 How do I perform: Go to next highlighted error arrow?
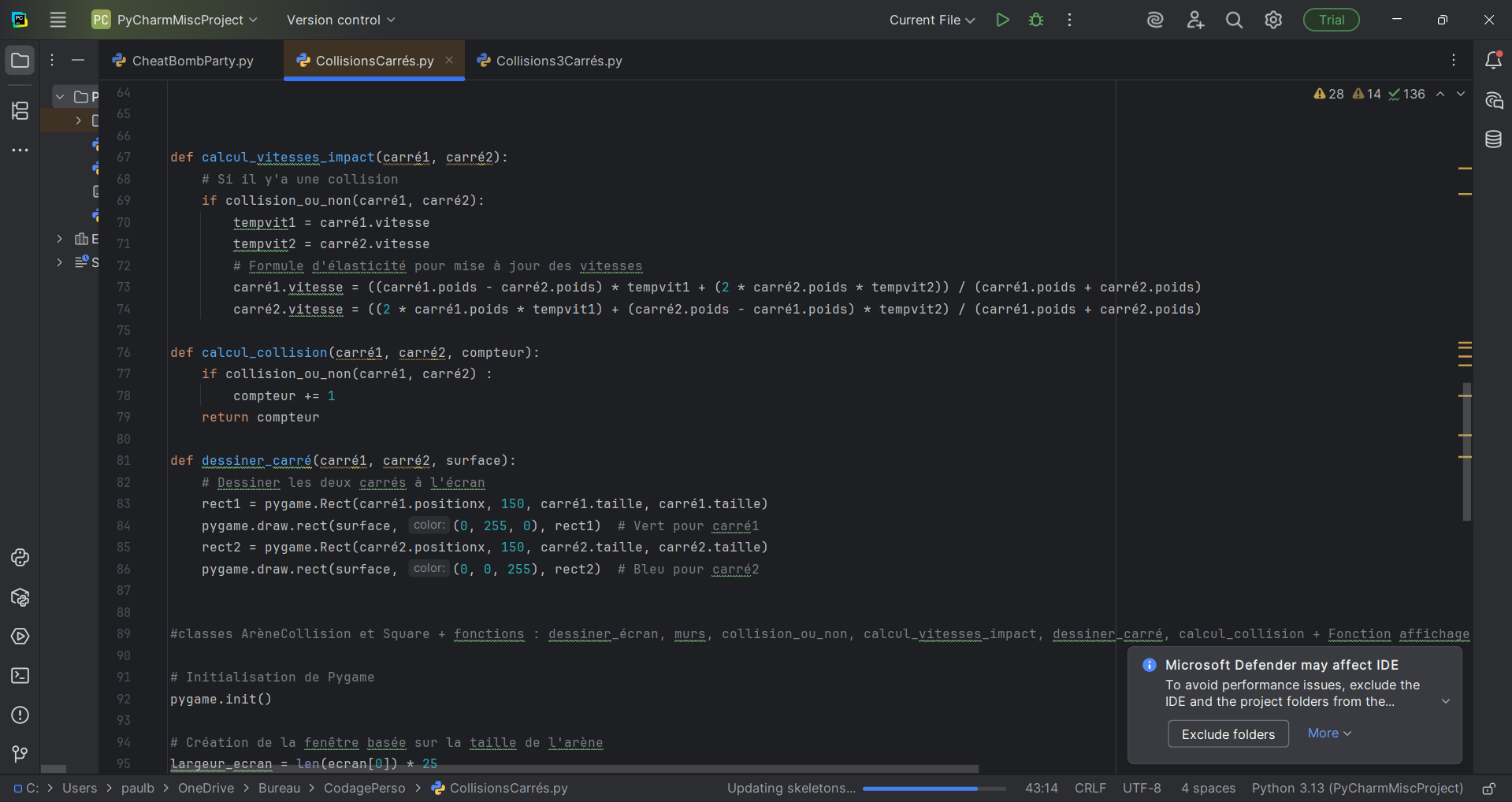[x=1461, y=94]
